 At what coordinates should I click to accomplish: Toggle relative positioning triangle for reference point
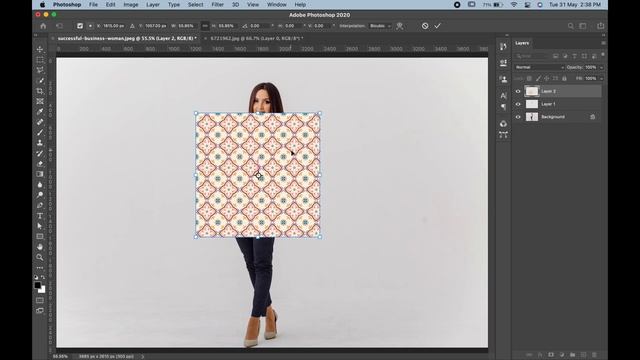click(x=132, y=26)
